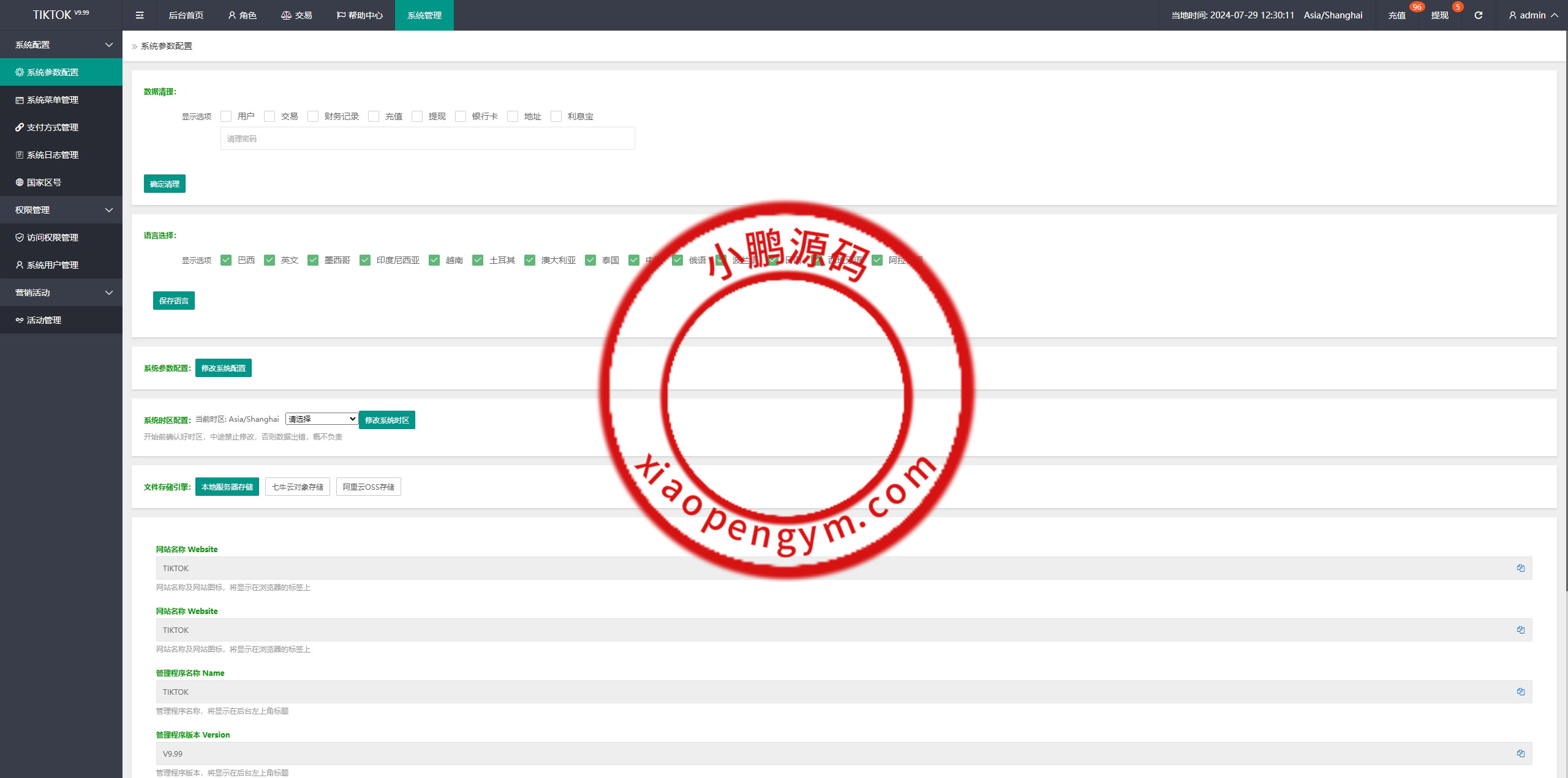Expand the admin user menu
The height and width of the screenshot is (778, 1568).
click(1532, 15)
